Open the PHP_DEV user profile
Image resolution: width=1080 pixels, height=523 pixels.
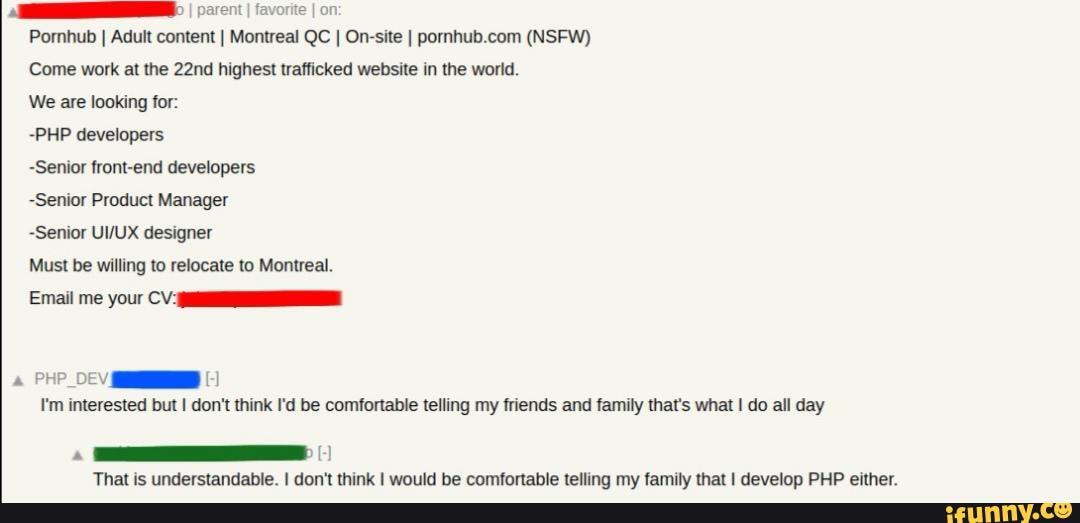point(72,379)
